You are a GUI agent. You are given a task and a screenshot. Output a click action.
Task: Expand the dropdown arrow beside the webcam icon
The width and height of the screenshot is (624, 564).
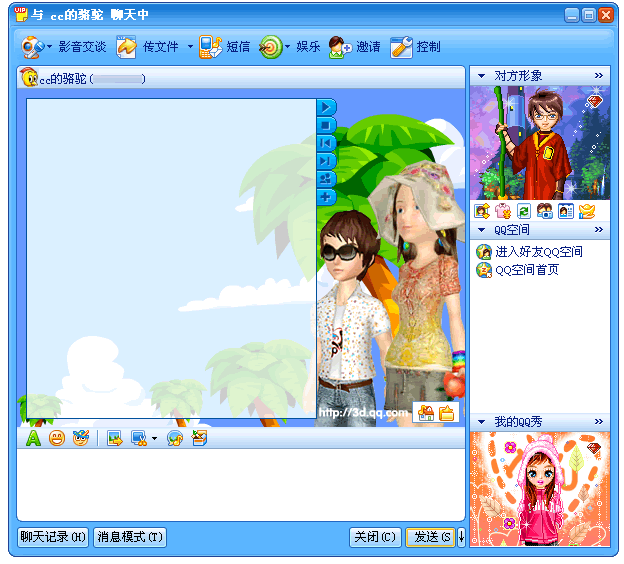pyautogui.click(x=49, y=47)
